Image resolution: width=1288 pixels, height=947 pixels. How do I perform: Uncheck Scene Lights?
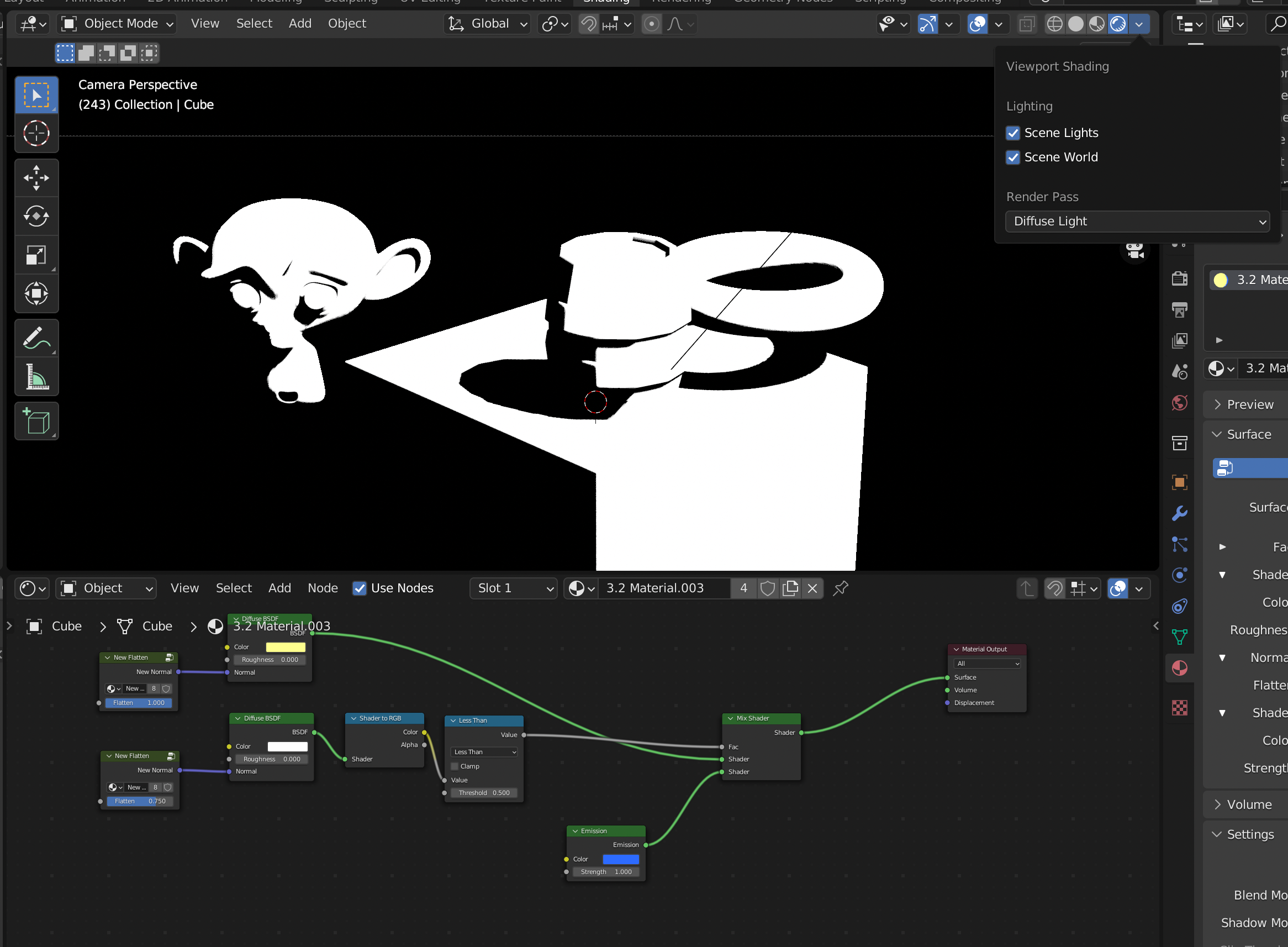click(1013, 133)
